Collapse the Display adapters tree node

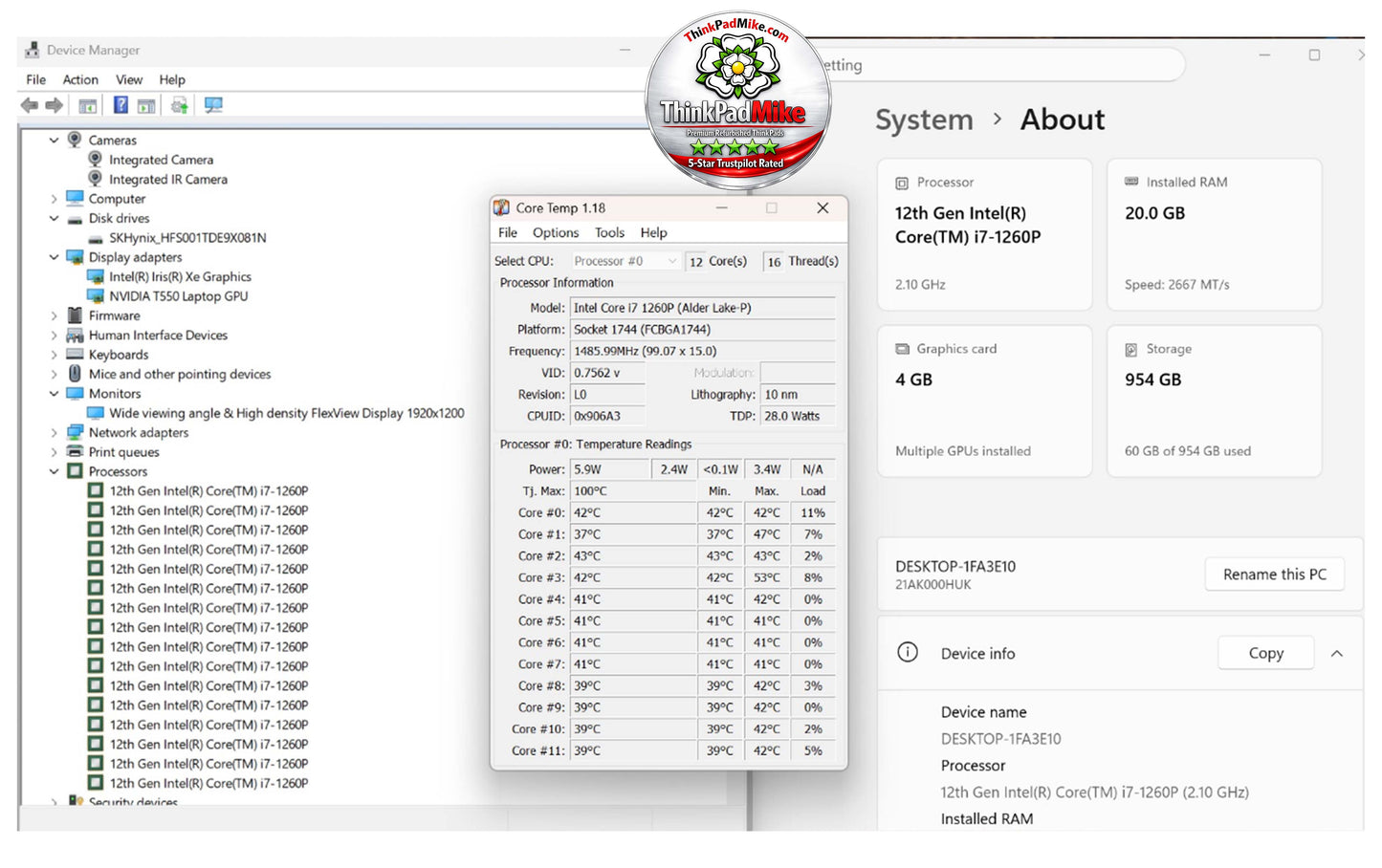tap(55, 257)
